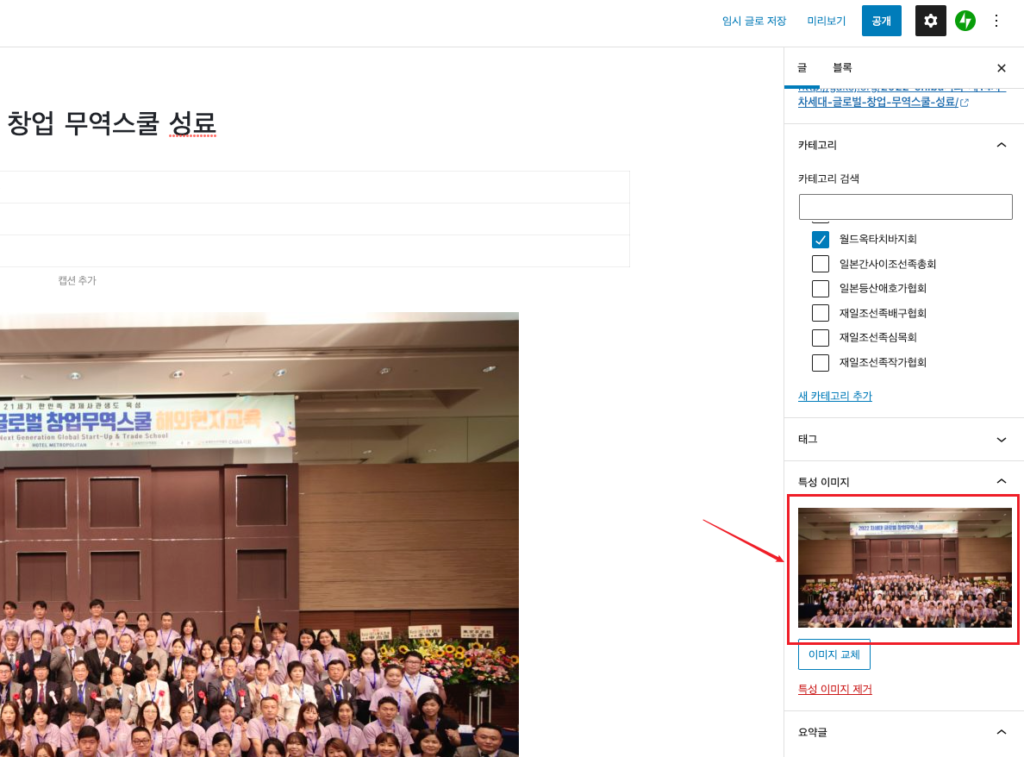Expand the 태그 panel
The height and width of the screenshot is (757, 1024).
click(x=1001, y=439)
